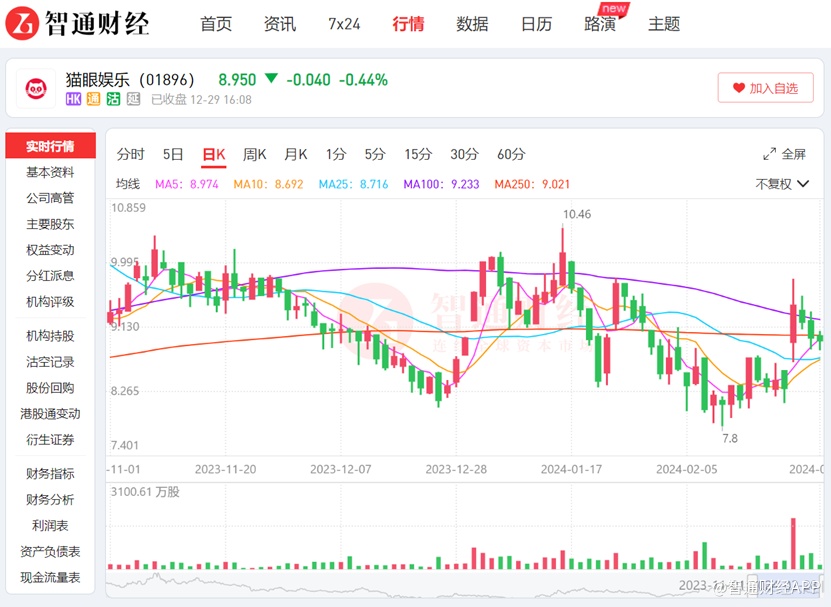Screen dimensions: 831x607
Task: Open 数据 in the top navigation
Action: pyautogui.click(x=472, y=24)
